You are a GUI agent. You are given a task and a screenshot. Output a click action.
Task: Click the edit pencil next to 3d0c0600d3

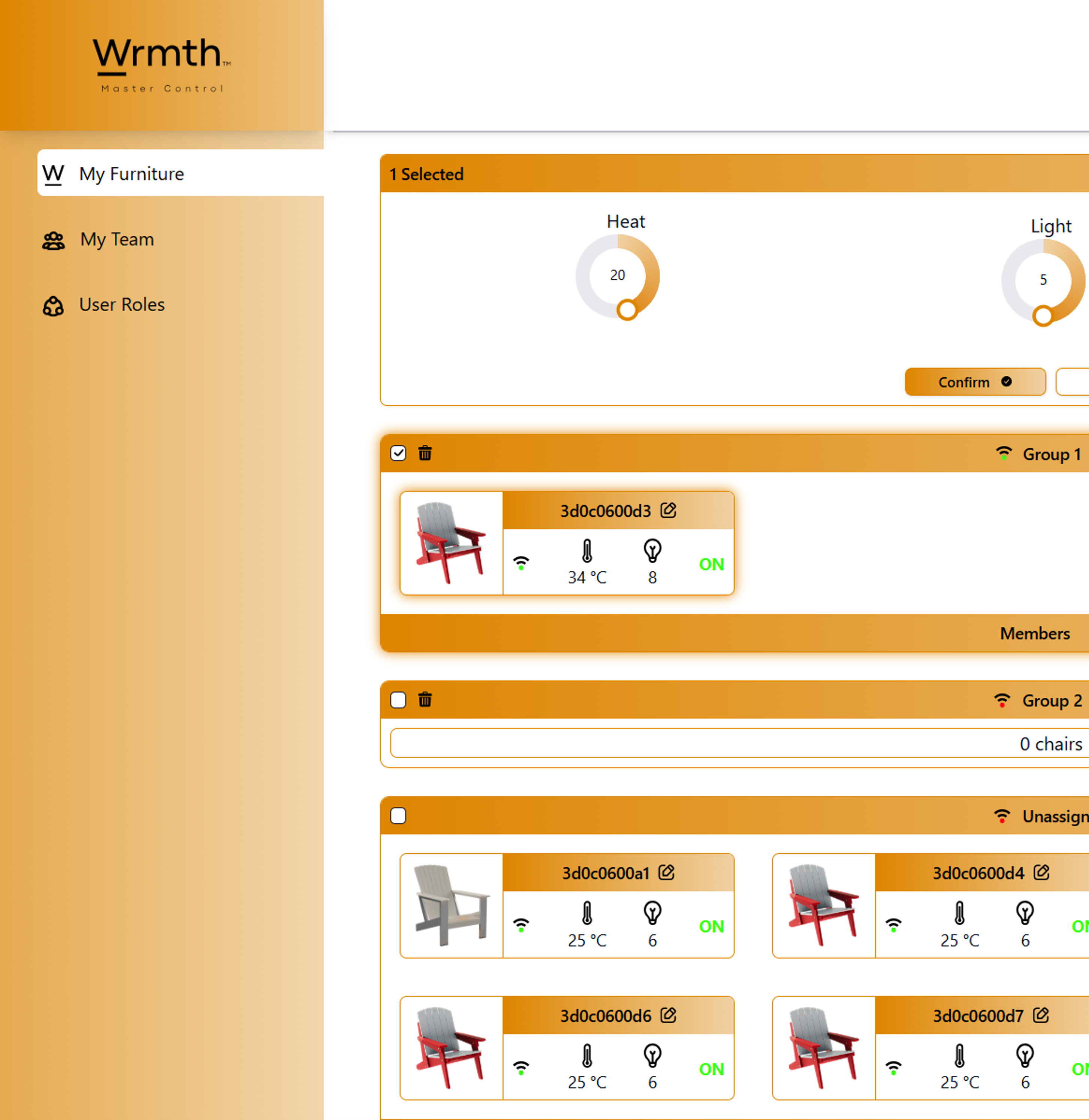coord(668,511)
